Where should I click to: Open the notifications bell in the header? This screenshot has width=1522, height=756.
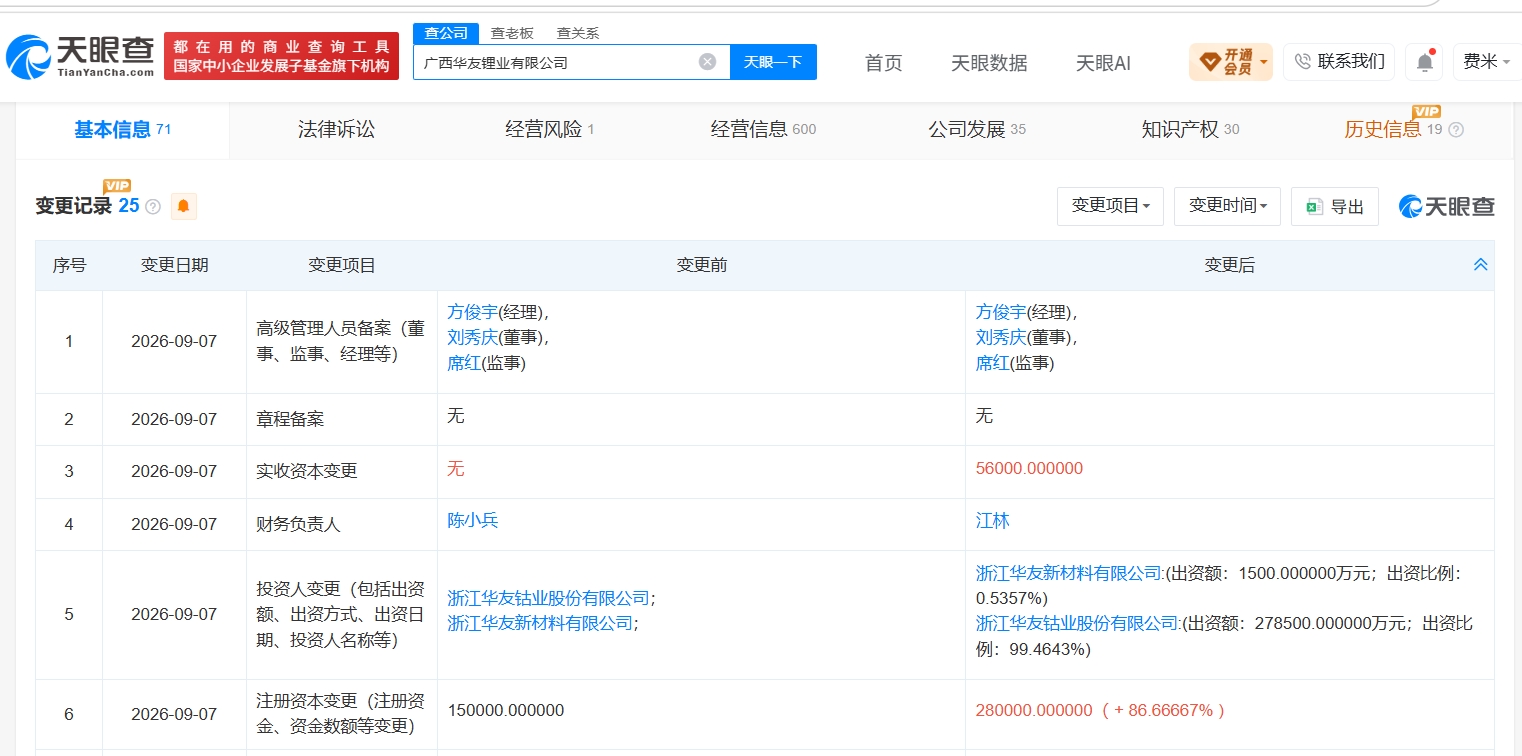click(1423, 62)
